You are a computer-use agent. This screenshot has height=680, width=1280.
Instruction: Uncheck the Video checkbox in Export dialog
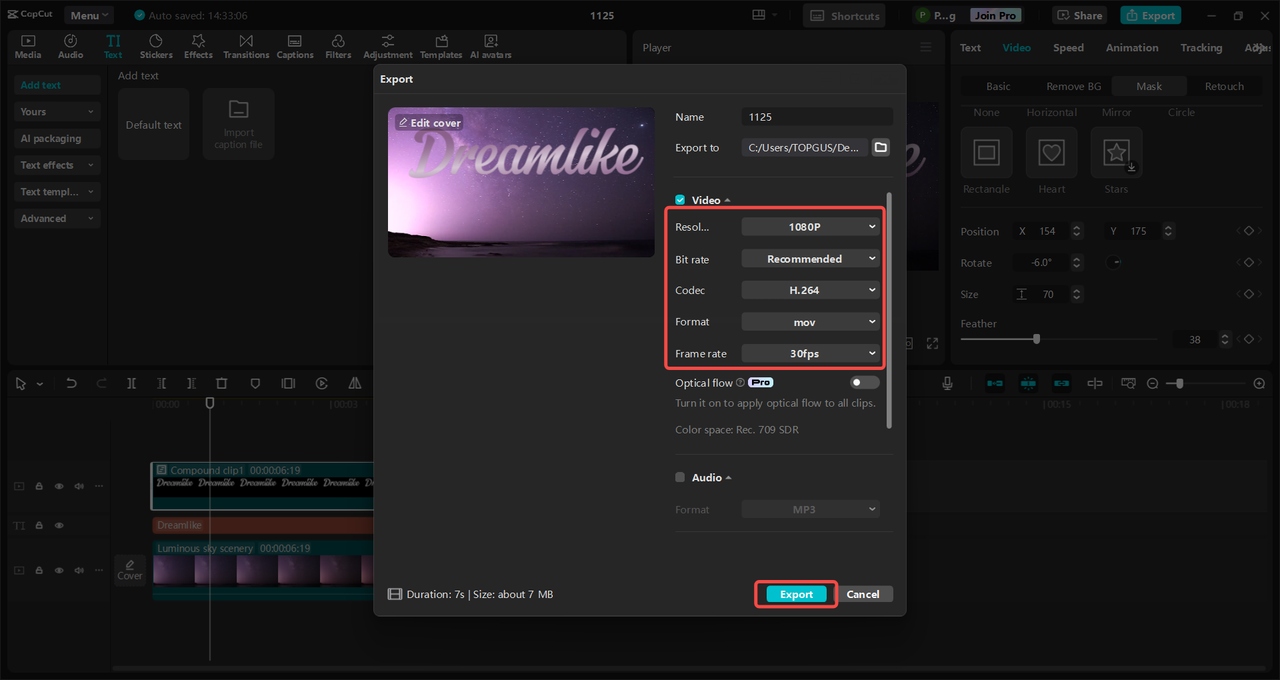[680, 200]
